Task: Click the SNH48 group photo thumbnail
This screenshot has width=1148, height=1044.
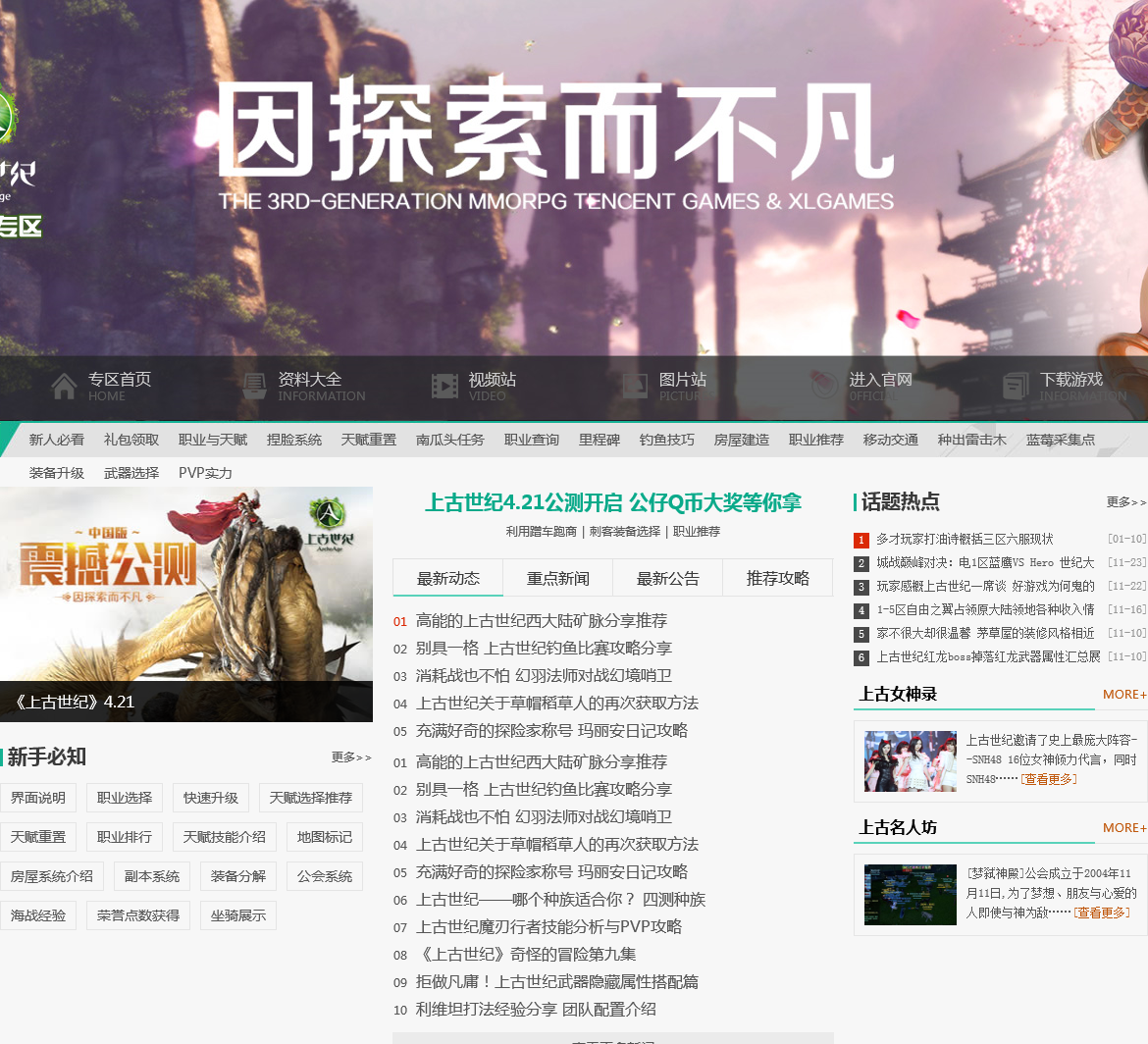Action: point(910,760)
